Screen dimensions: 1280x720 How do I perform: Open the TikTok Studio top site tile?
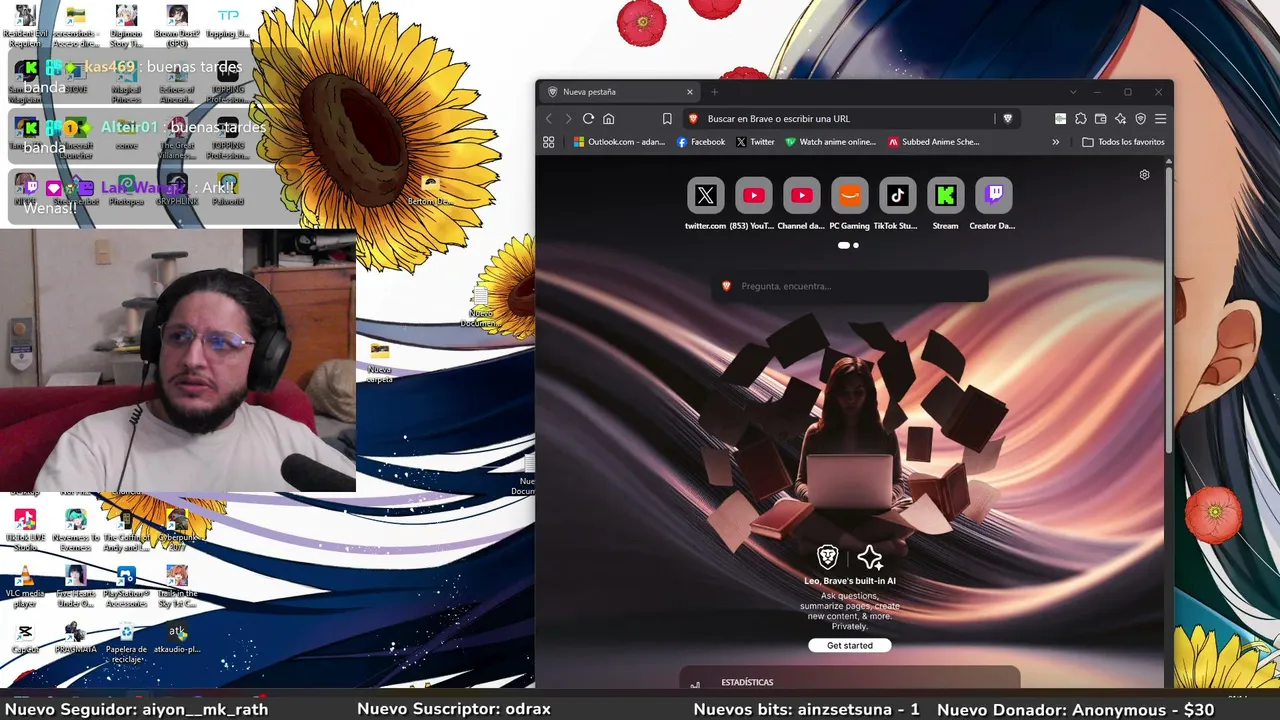click(898, 196)
